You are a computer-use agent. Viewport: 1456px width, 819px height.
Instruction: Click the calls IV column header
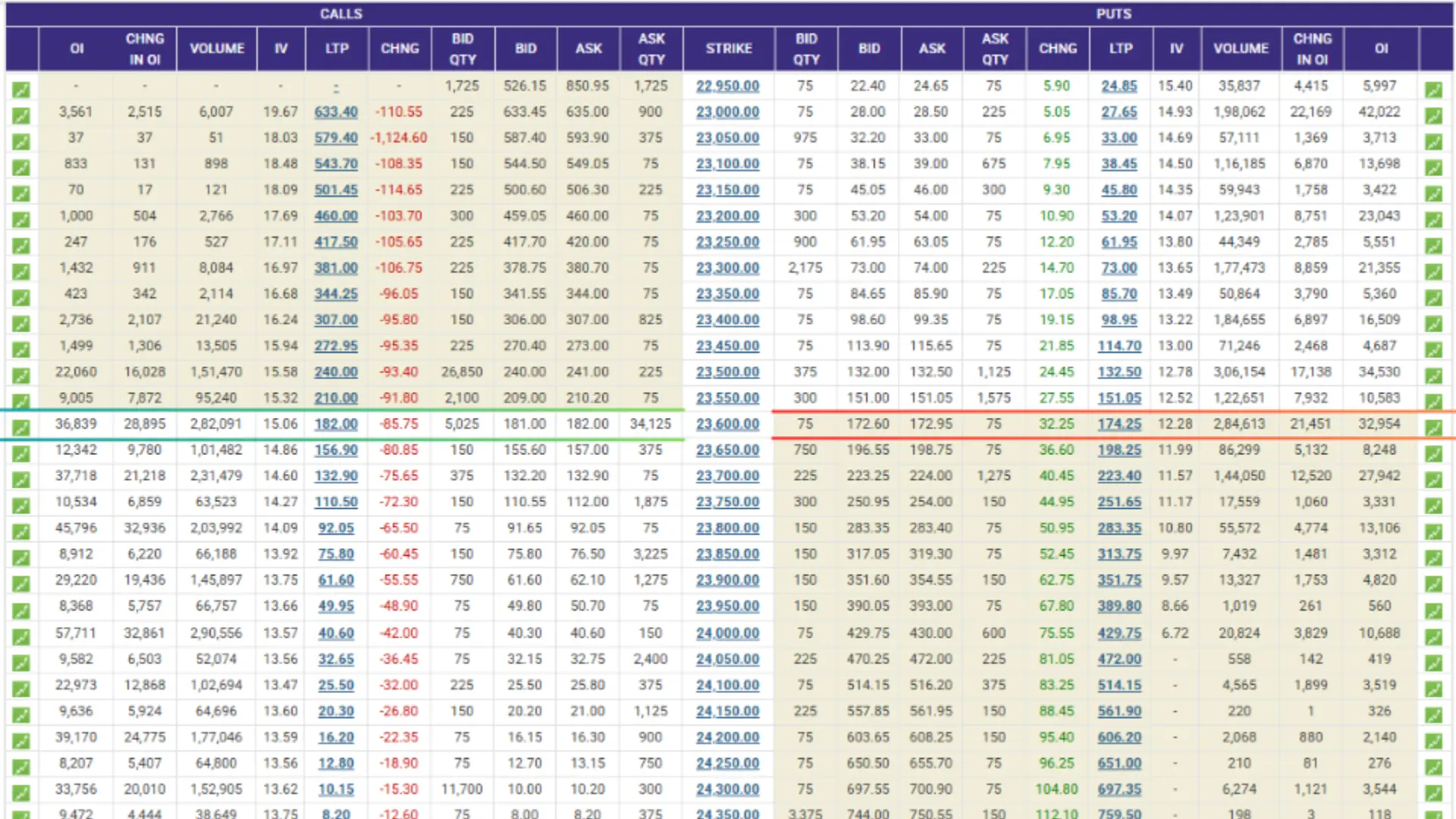point(281,49)
